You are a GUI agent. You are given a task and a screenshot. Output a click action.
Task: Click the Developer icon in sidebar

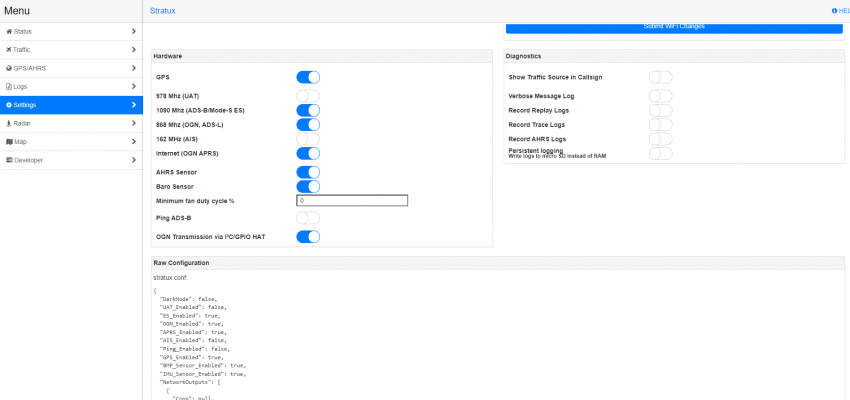point(9,160)
